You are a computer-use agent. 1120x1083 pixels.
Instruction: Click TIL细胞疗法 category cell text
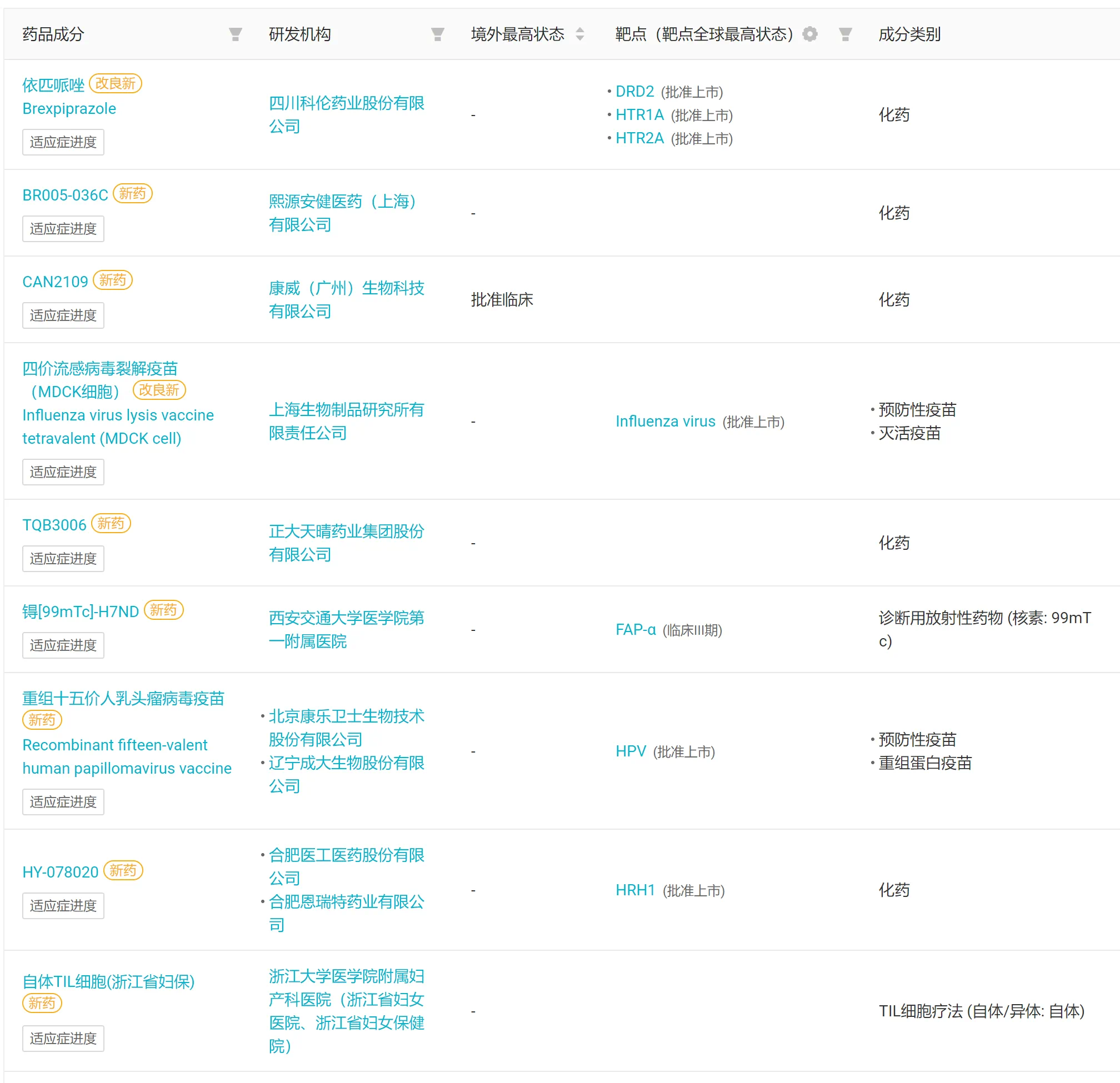(x=981, y=1011)
